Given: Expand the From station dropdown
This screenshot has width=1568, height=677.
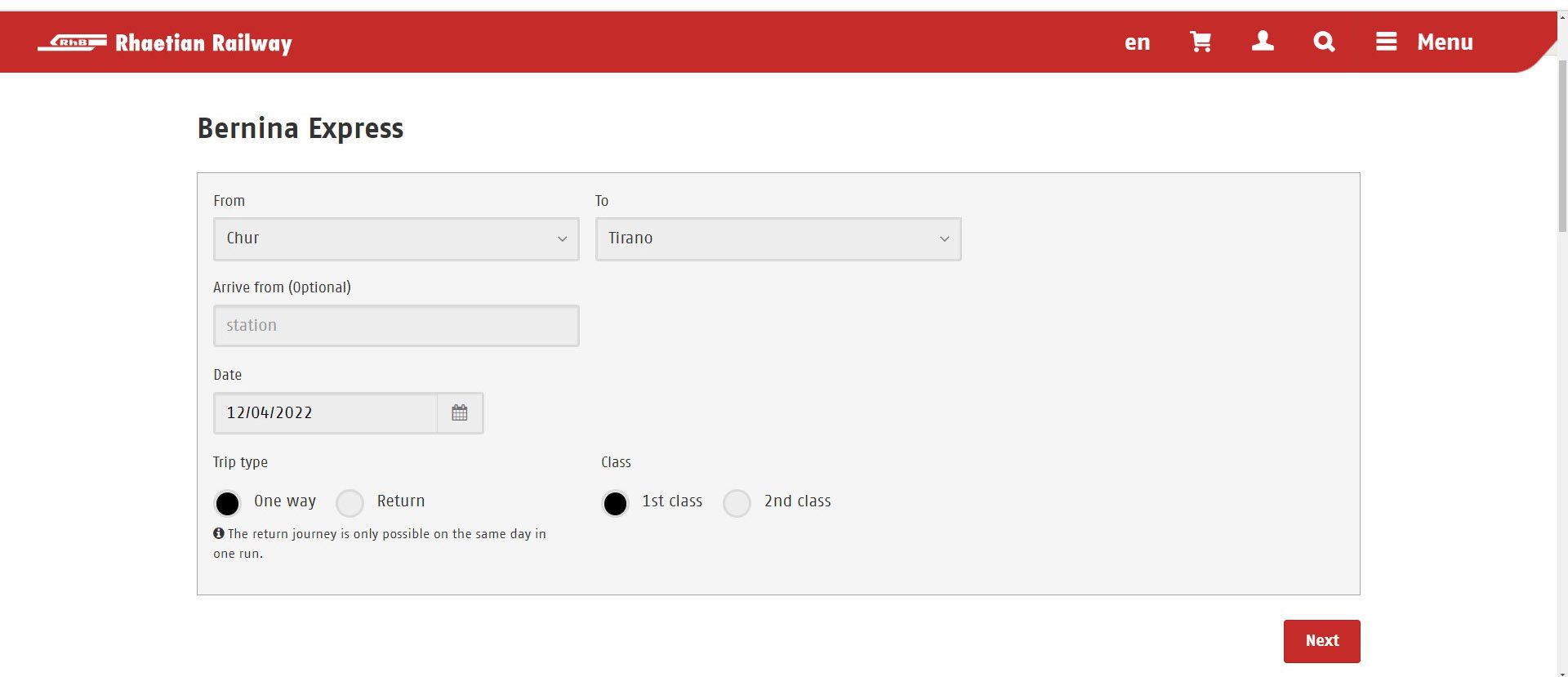Looking at the screenshot, I should pos(396,238).
